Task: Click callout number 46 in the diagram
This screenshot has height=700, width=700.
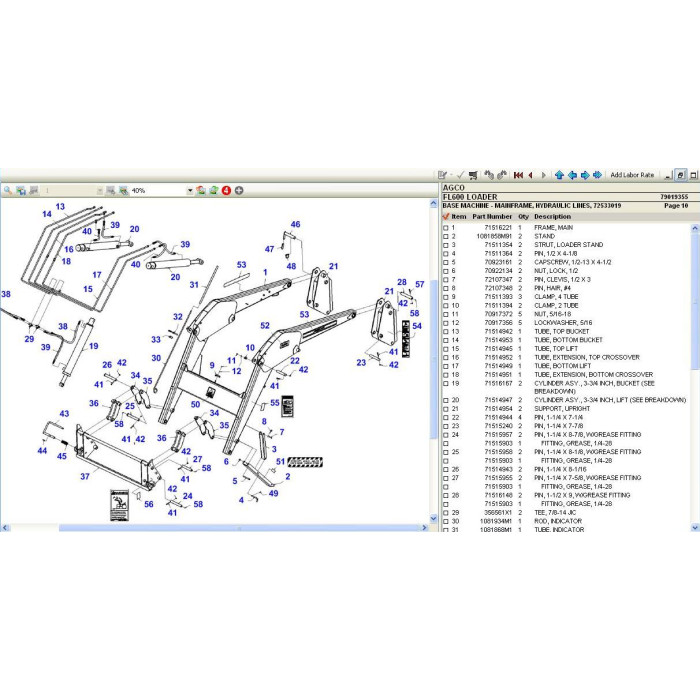Action: [295, 225]
